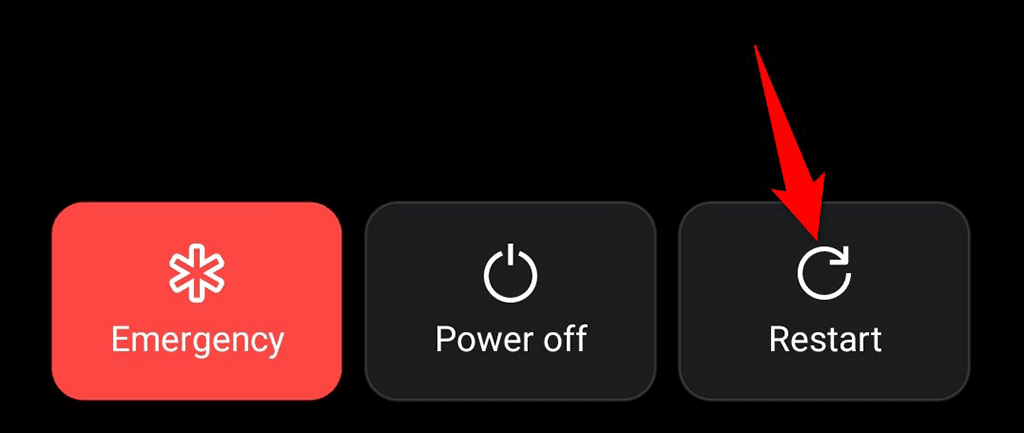Select the middle dark tile labeled Power off
Viewport: 1024px width, 433px height.
pos(510,301)
